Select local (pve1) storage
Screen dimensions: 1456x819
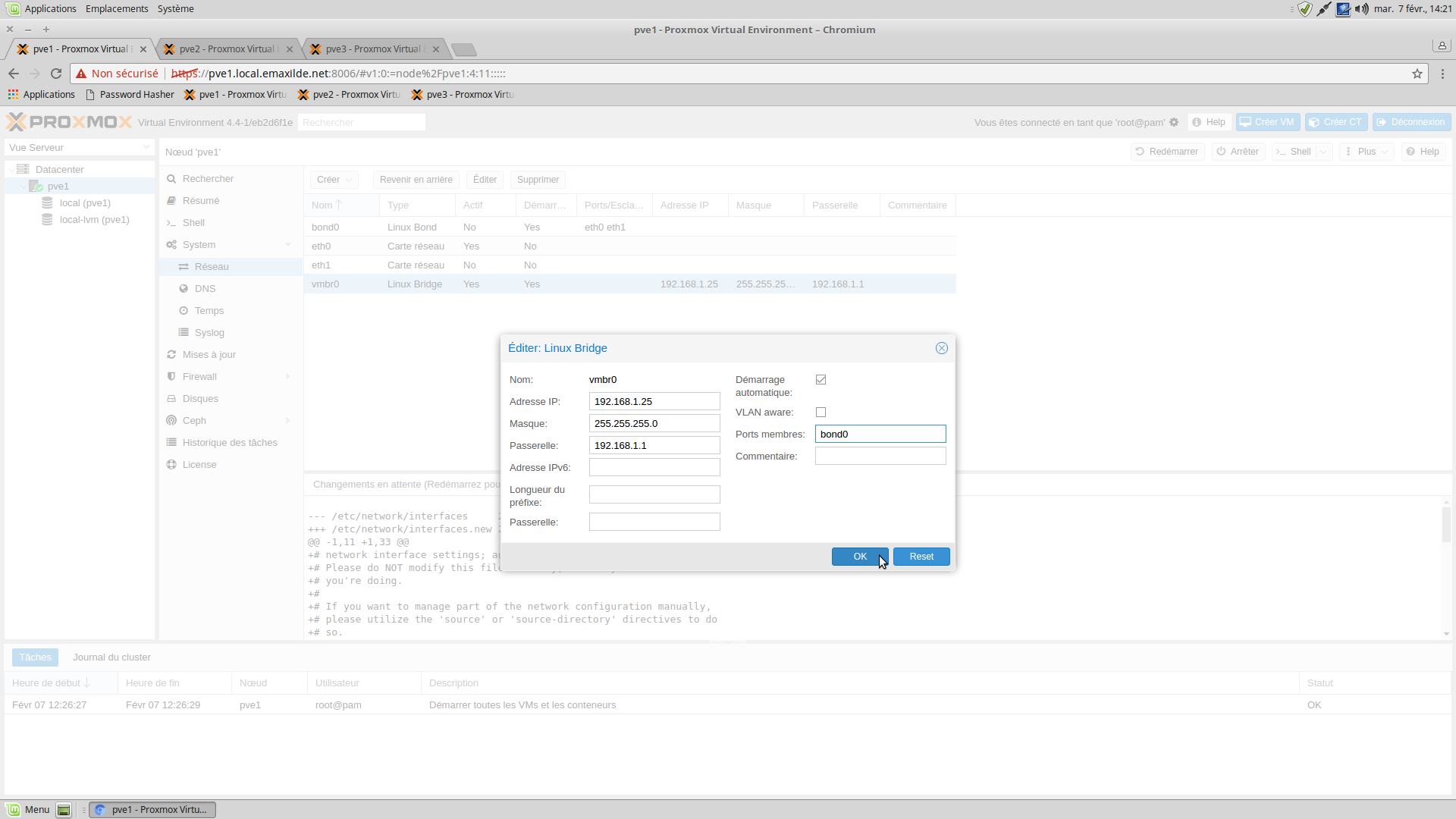pos(85,203)
